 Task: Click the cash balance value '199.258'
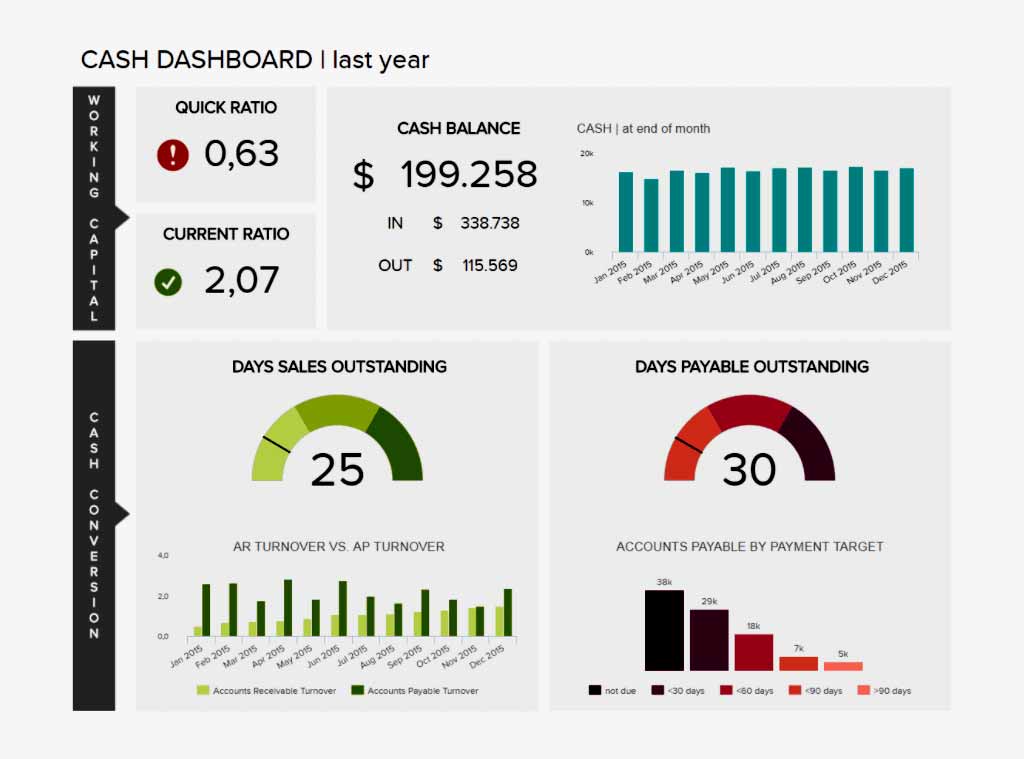pyautogui.click(x=469, y=174)
